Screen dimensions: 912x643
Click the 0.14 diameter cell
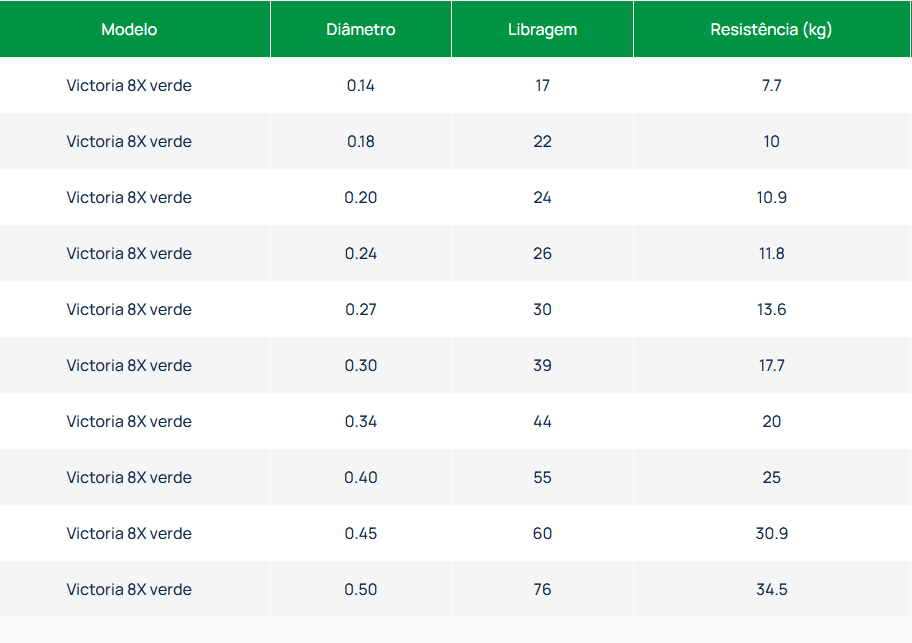coord(361,85)
